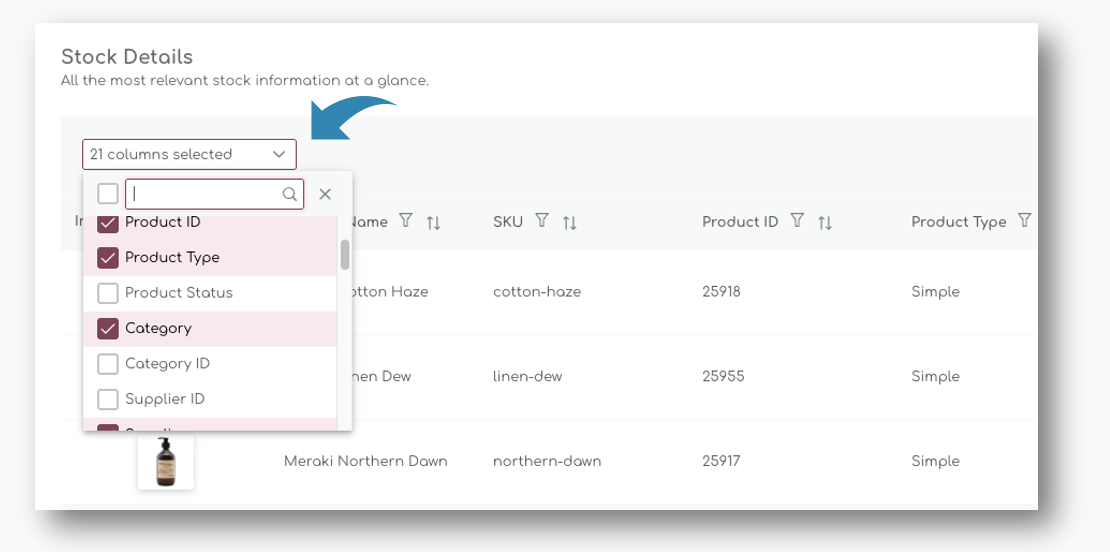Check the Category ID column option
This screenshot has height=552, width=1110.
(108, 364)
